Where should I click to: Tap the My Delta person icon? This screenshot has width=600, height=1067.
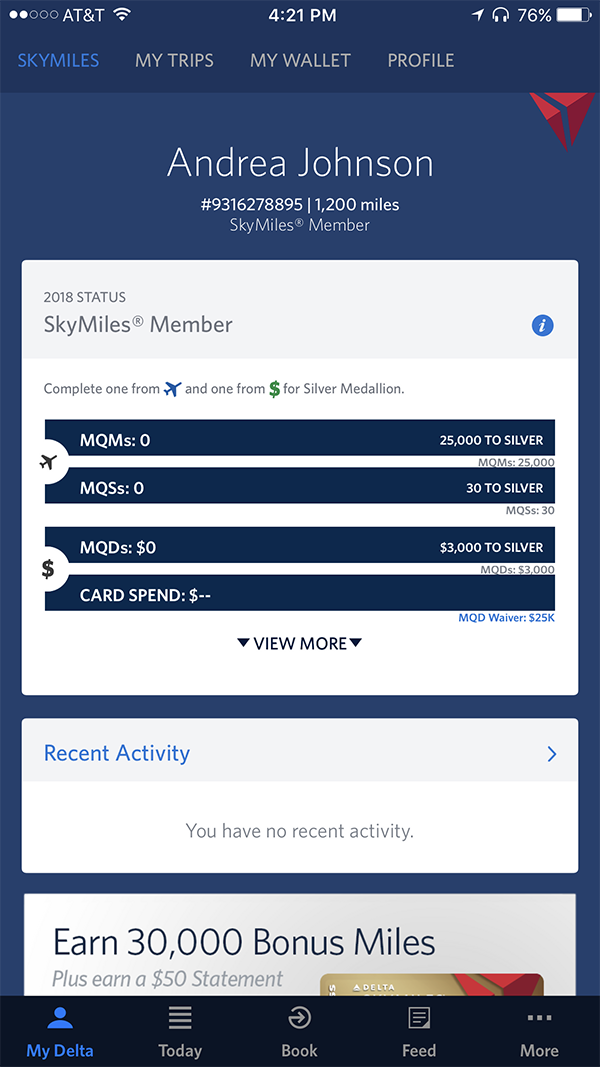60,1018
